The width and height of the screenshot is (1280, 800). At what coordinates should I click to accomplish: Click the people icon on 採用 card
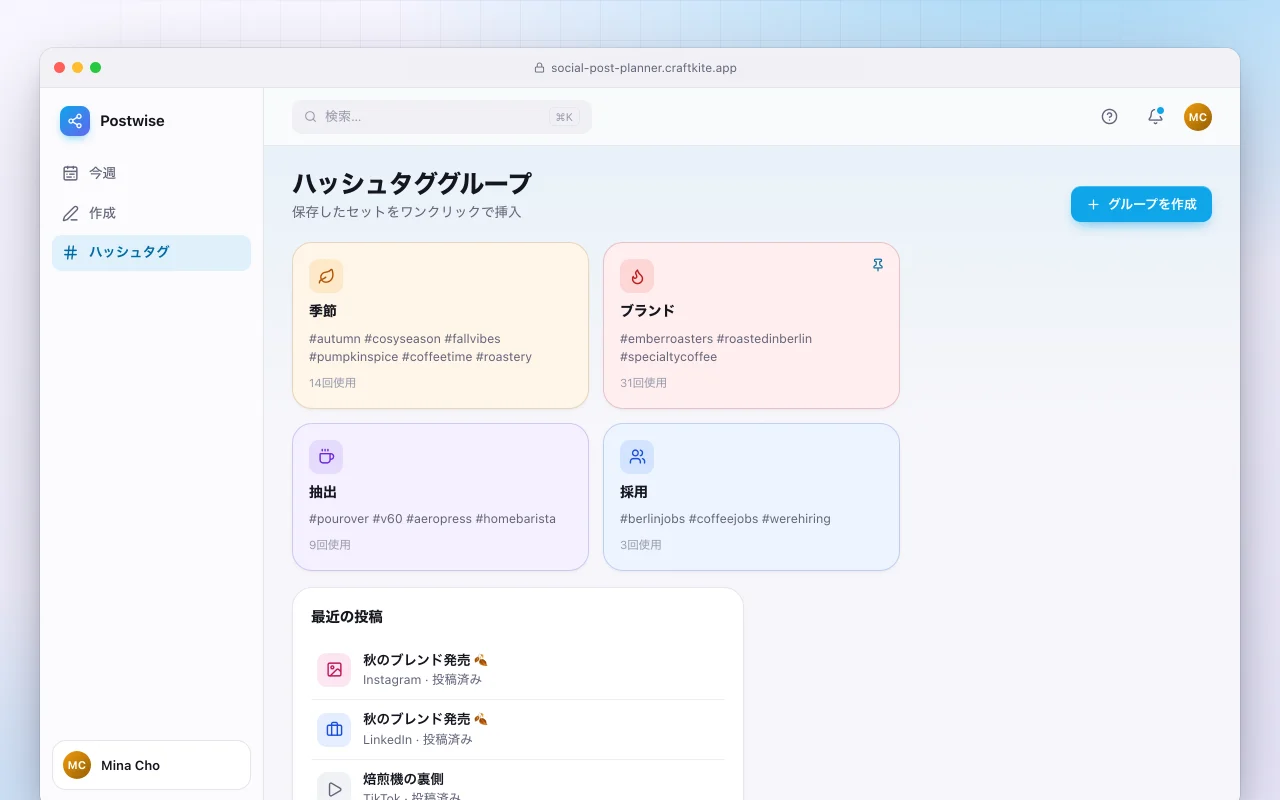pyautogui.click(x=637, y=457)
